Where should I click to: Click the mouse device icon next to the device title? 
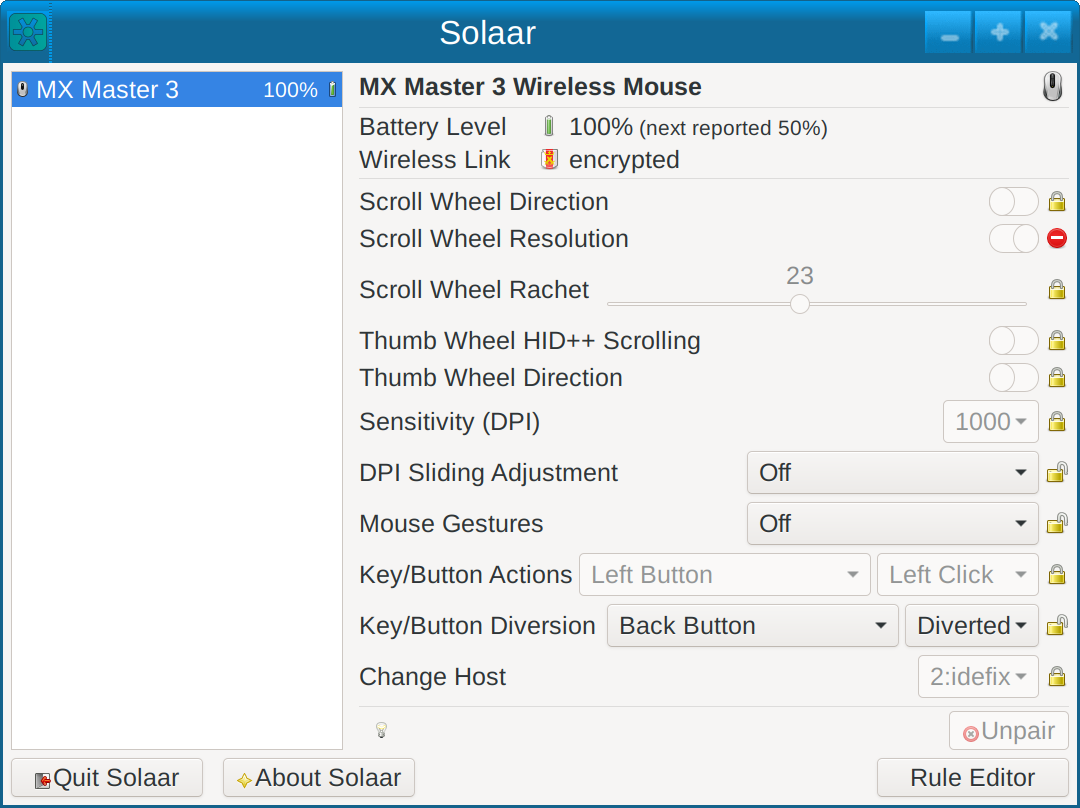1052,88
